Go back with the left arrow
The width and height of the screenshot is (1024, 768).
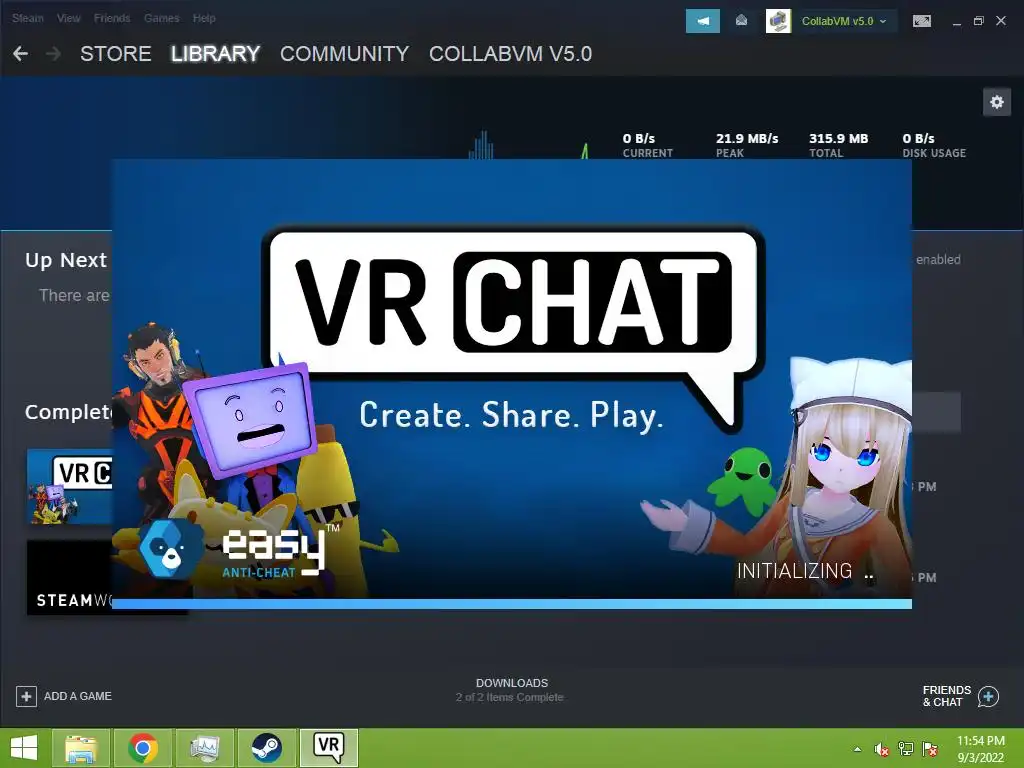21,54
